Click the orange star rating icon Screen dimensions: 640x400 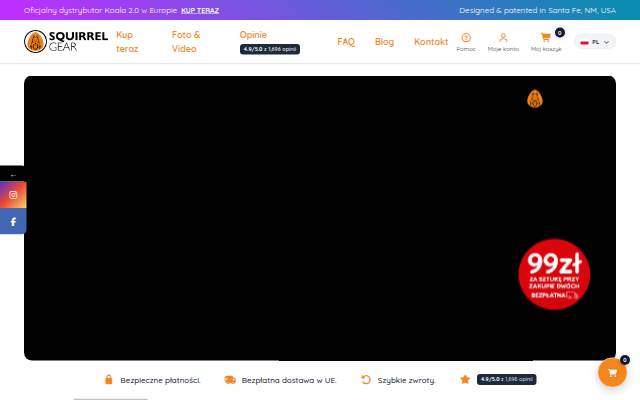tap(465, 380)
